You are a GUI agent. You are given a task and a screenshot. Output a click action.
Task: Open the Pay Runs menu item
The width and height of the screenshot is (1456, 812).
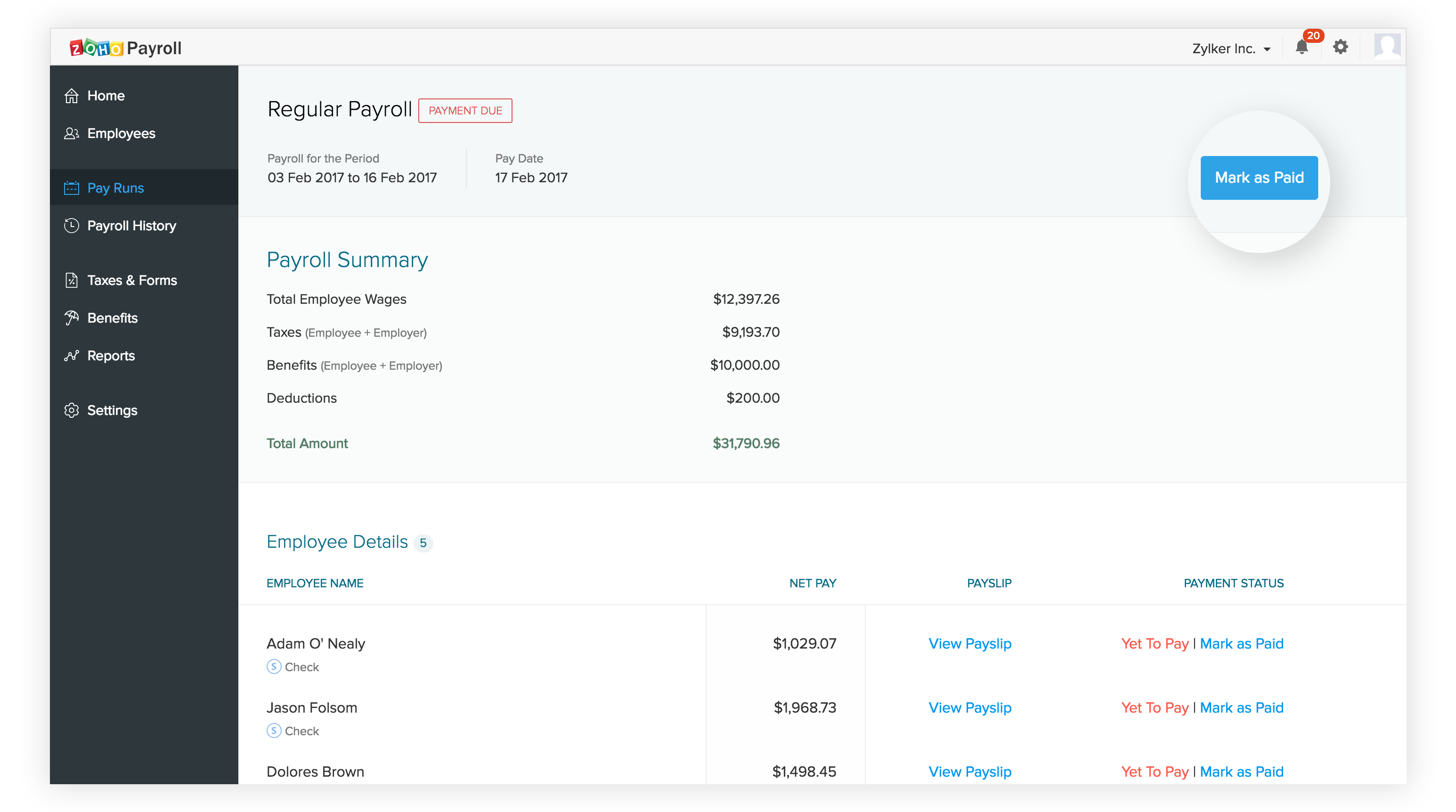[x=115, y=188]
